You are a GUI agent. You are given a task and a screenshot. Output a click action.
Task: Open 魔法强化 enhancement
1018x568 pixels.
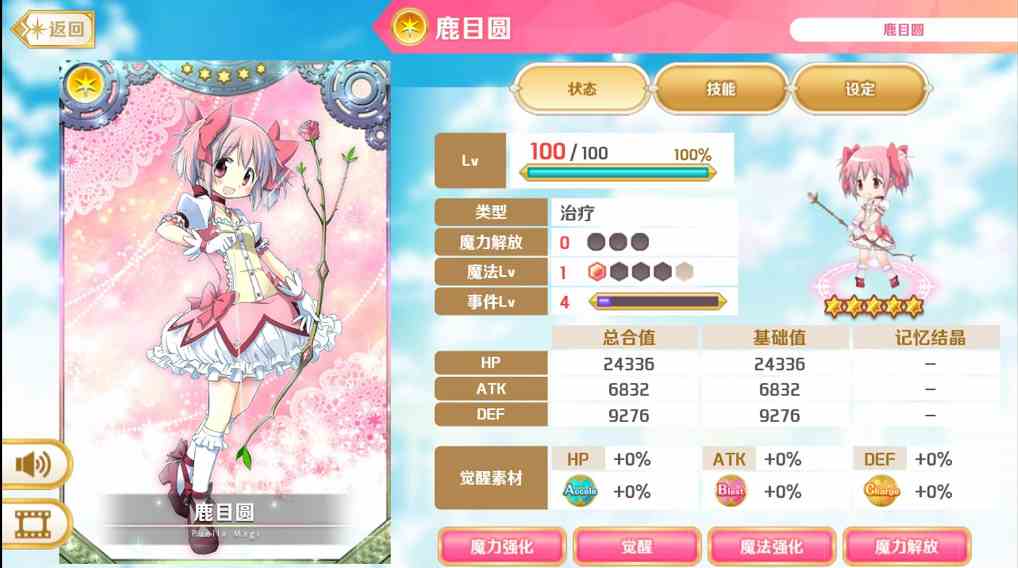(772, 546)
